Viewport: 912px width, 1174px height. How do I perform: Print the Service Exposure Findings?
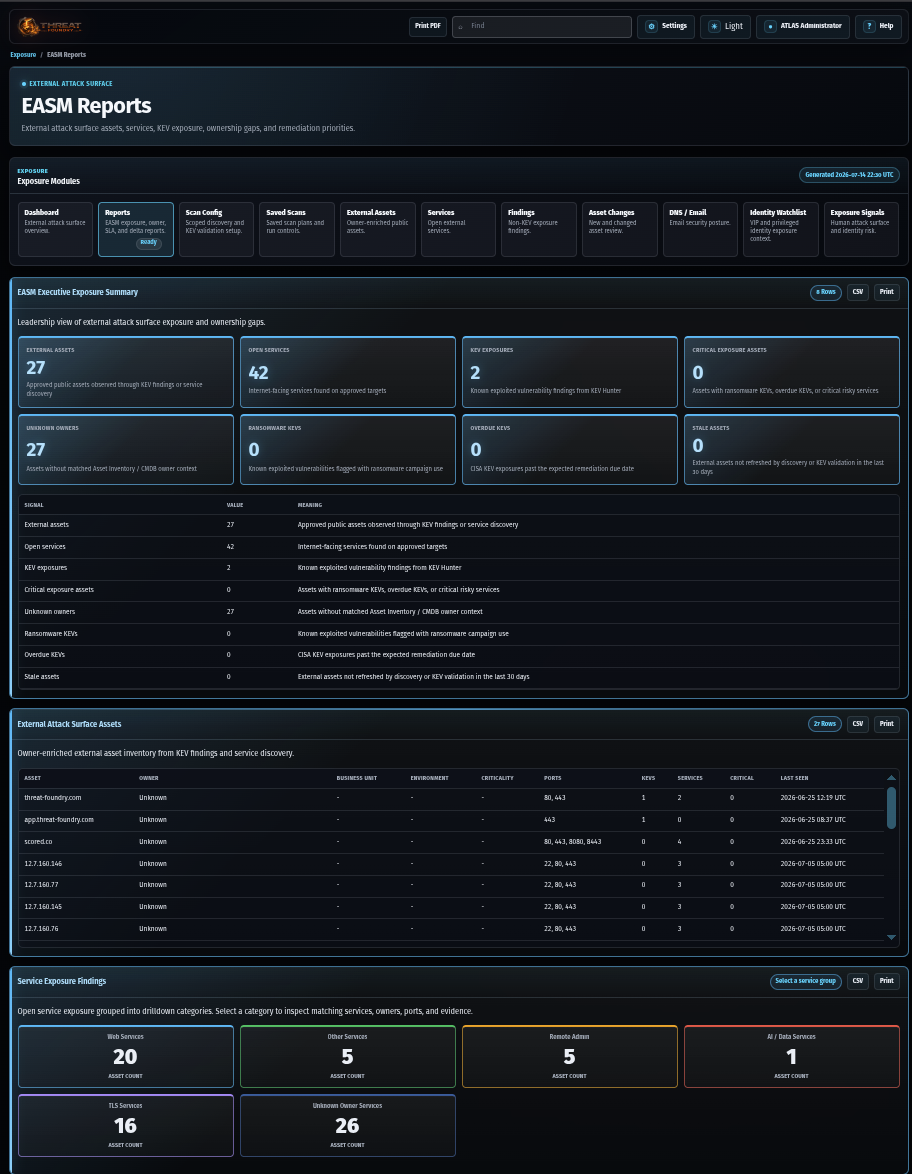(887, 981)
